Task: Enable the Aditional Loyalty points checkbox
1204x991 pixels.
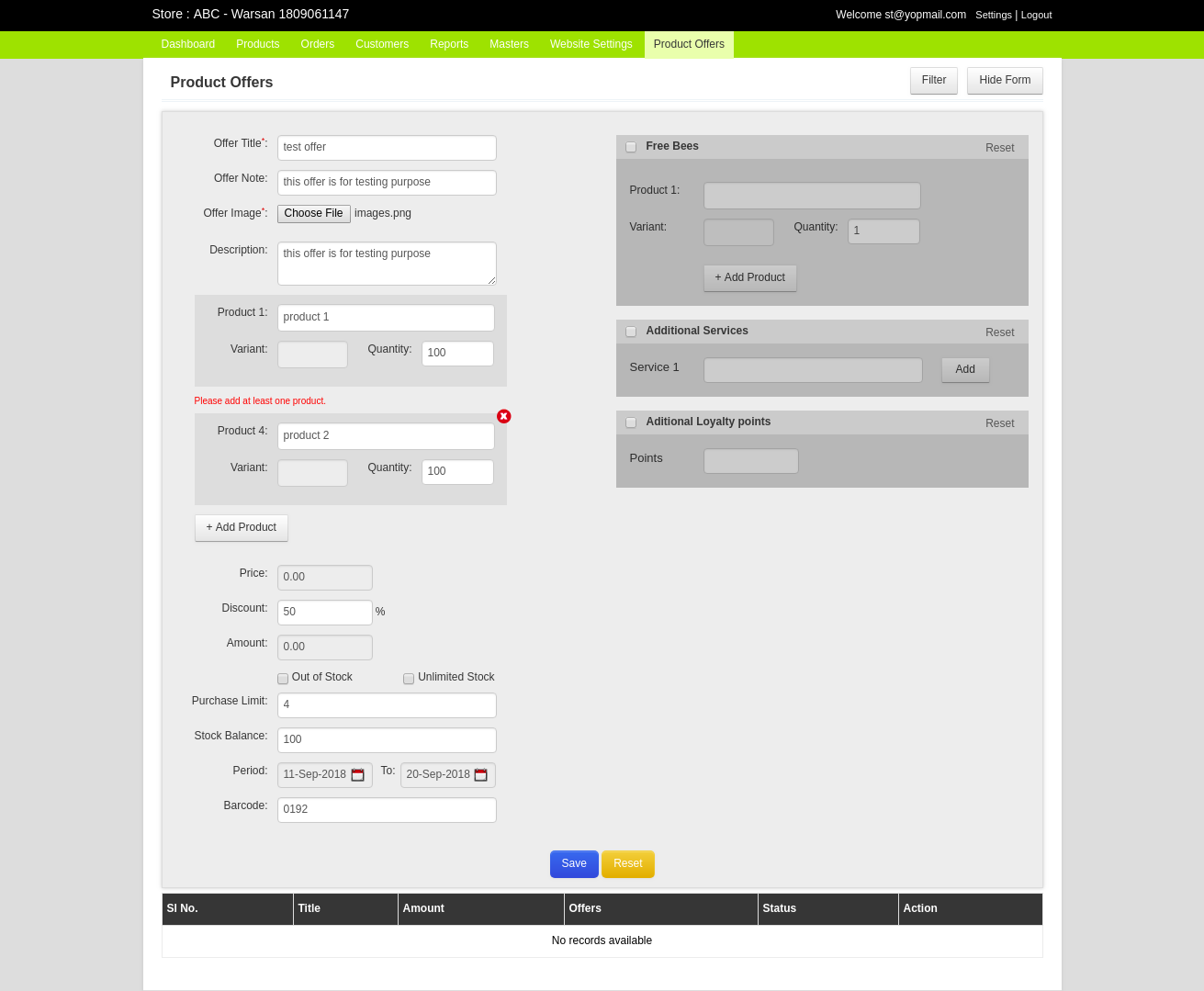Action: click(631, 422)
